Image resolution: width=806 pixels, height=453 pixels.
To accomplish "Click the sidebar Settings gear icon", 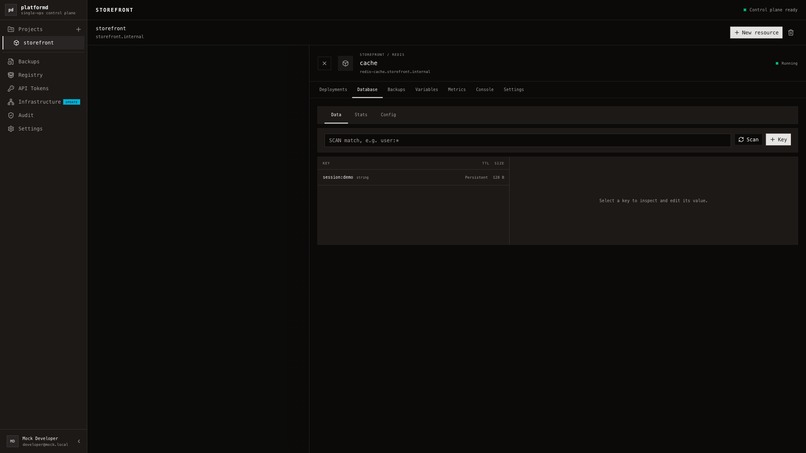I will (x=11, y=129).
